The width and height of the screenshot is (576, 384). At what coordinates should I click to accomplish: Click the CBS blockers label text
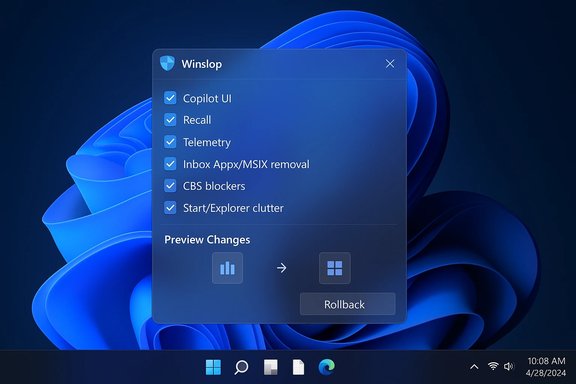[x=214, y=186]
